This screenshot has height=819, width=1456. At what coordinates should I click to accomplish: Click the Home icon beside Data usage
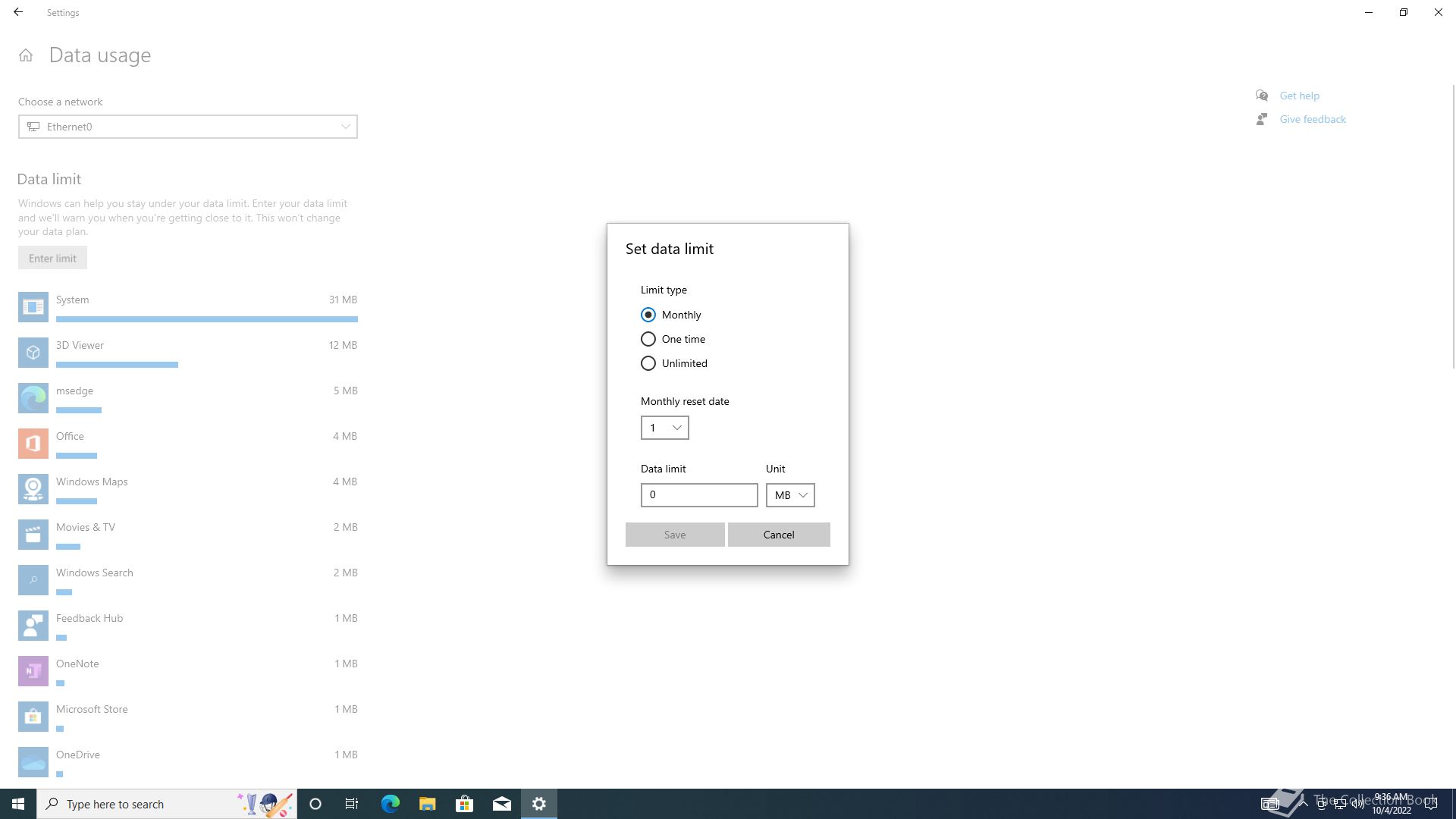click(26, 55)
